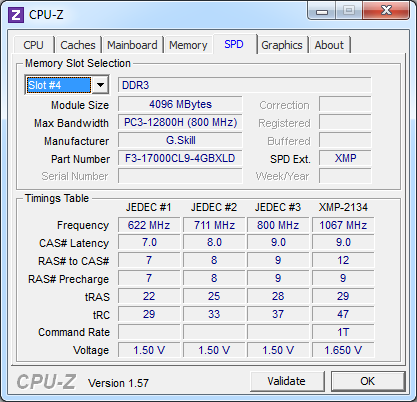Click the Part Number value F3-17000CL9-4GBXLD
This screenshot has width=417, height=402.
click(180, 158)
